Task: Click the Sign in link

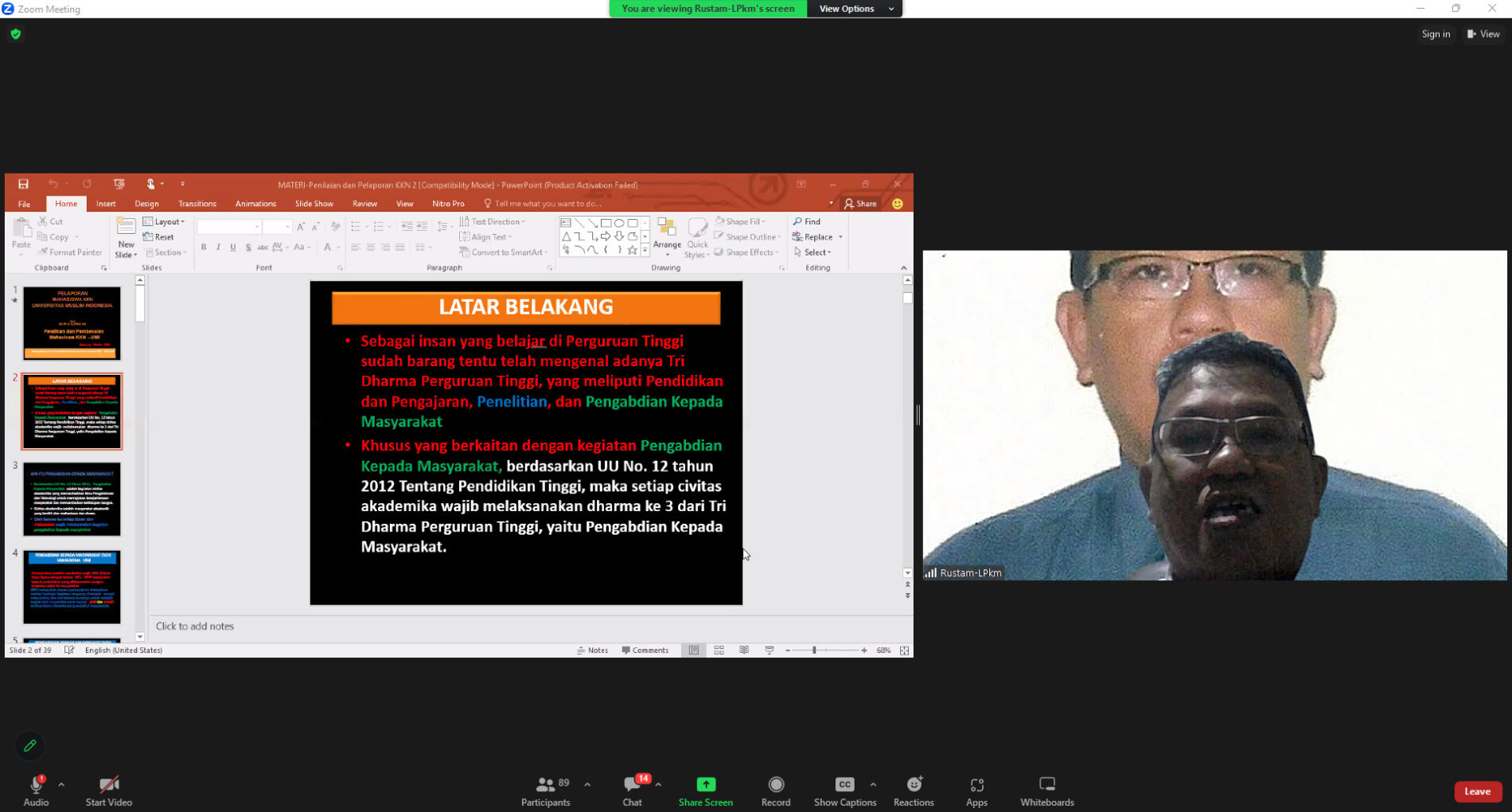Action: 1436,34
